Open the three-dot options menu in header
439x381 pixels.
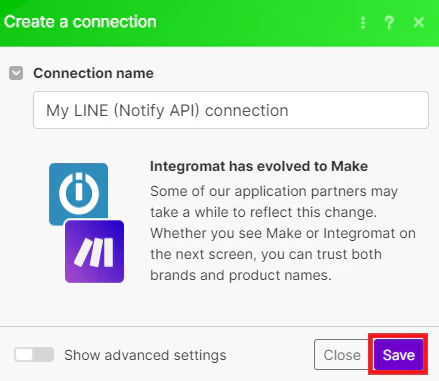click(363, 23)
